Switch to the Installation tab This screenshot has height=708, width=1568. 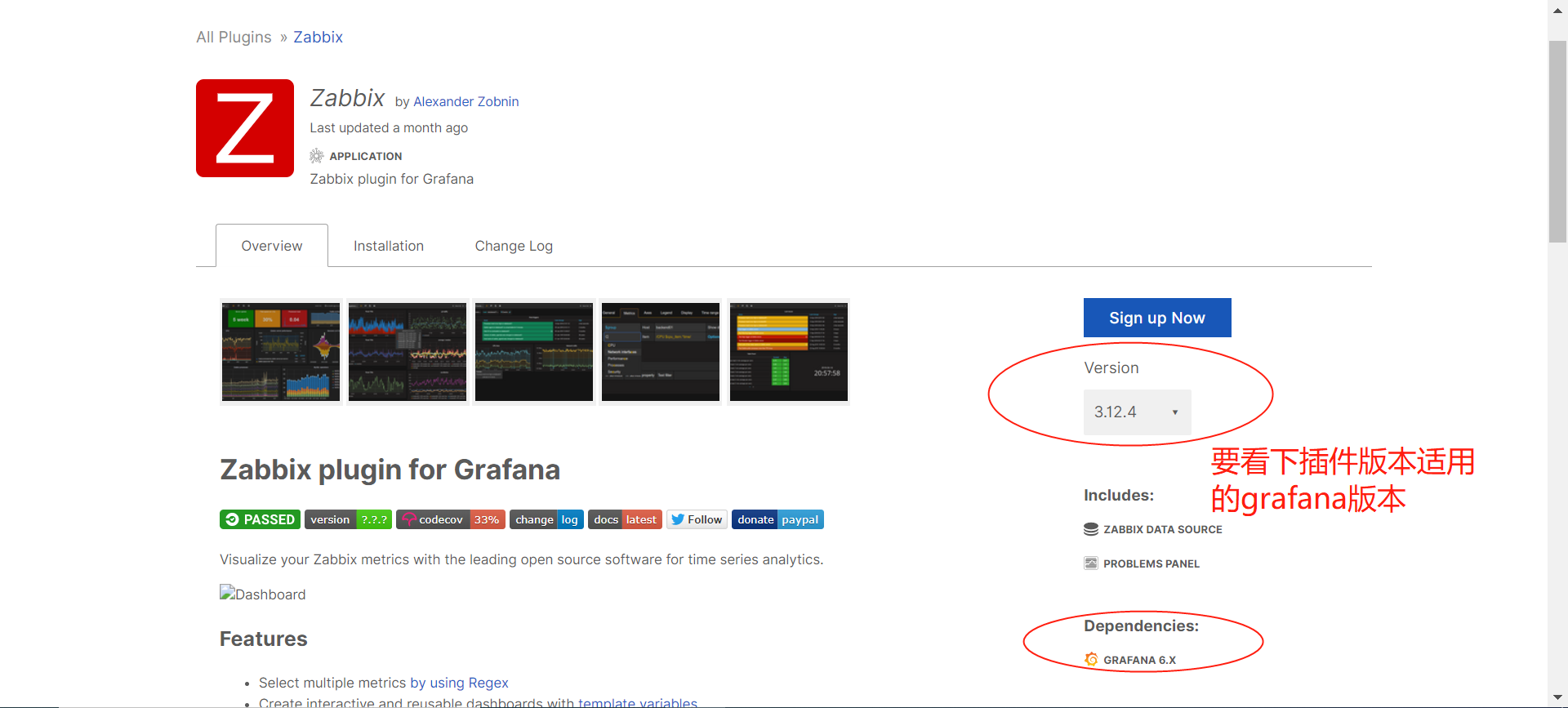click(389, 246)
